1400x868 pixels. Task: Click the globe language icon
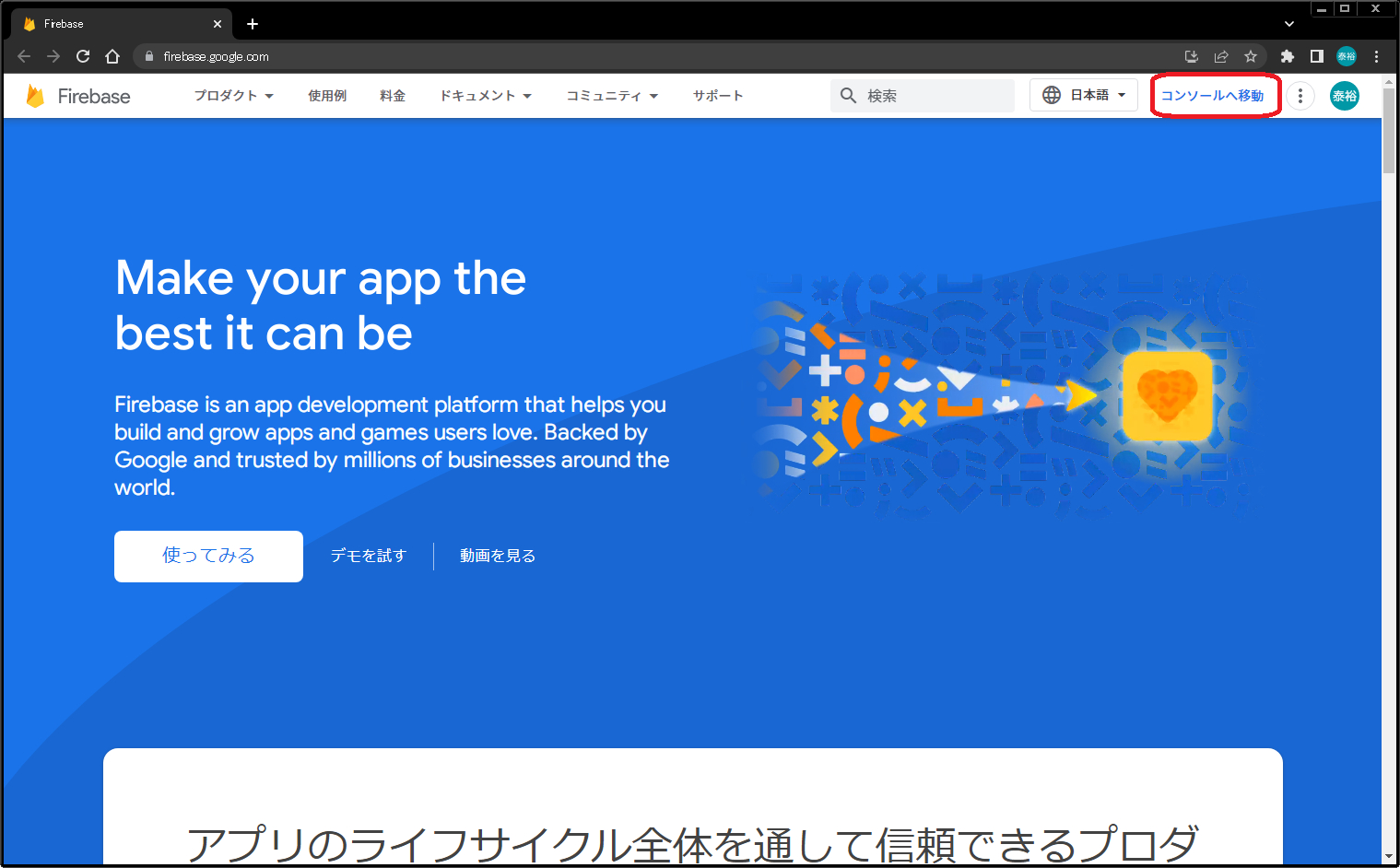click(1052, 95)
